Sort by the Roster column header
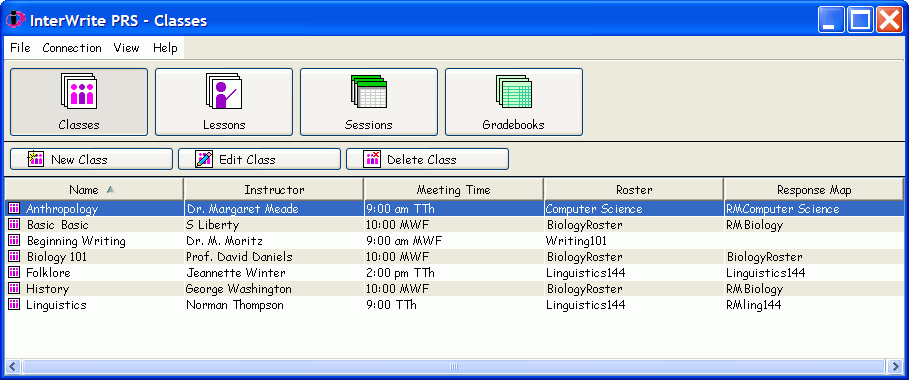This screenshot has height=380, width=909. point(634,189)
